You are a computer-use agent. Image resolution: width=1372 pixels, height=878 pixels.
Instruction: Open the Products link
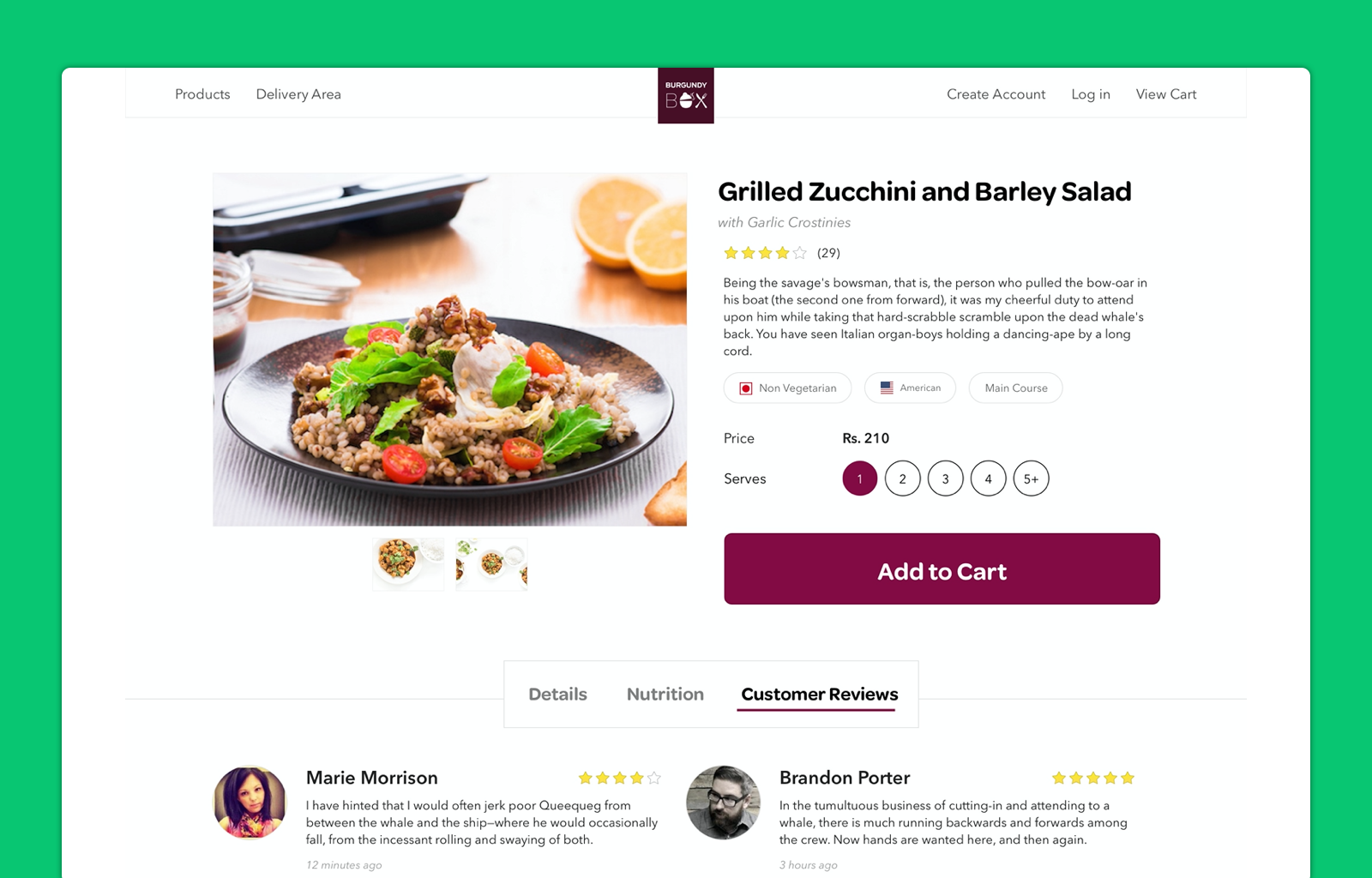click(x=202, y=94)
